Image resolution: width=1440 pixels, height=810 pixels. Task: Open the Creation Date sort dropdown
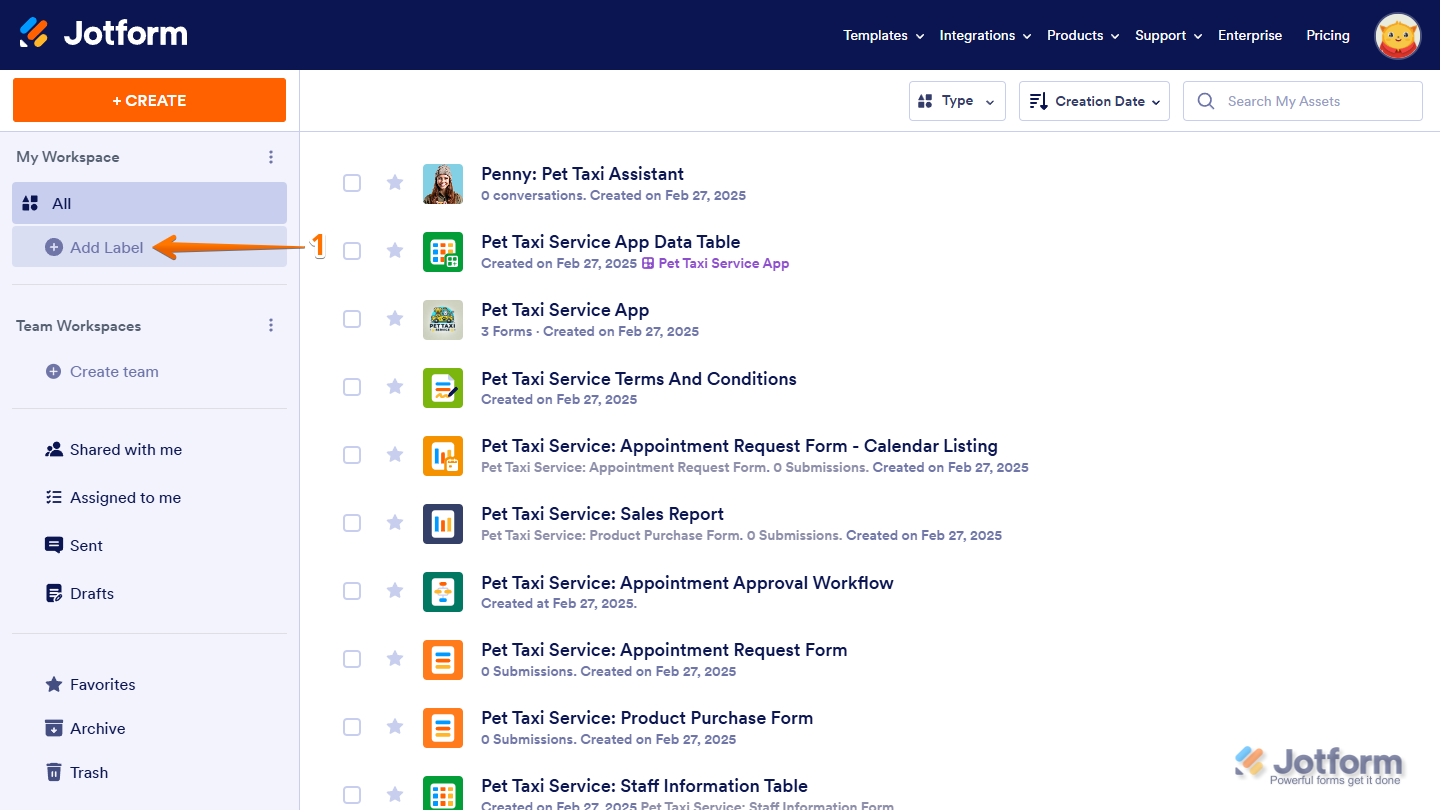(x=1093, y=101)
